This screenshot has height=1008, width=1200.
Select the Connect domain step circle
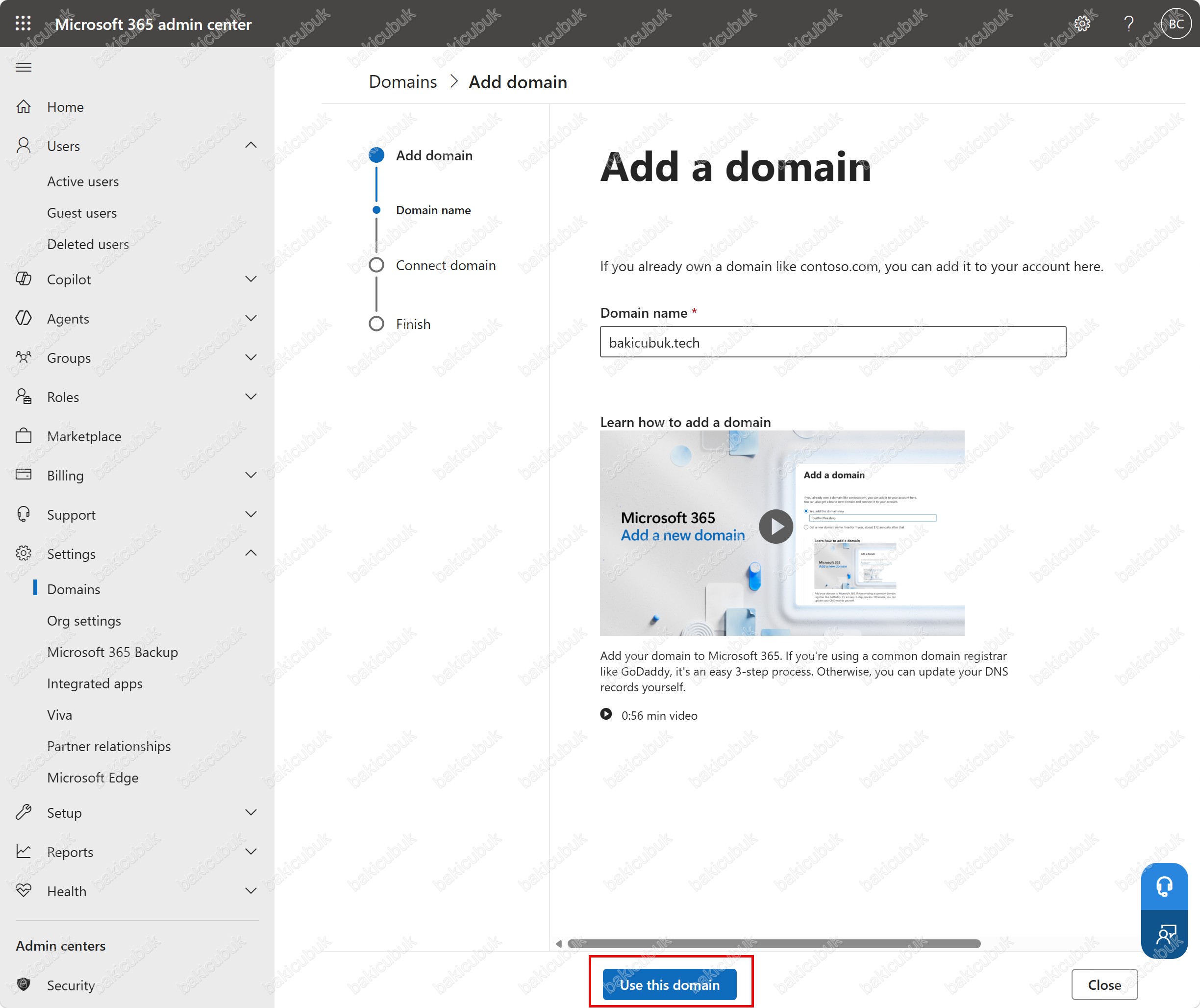pyautogui.click(x=376, y=265)
